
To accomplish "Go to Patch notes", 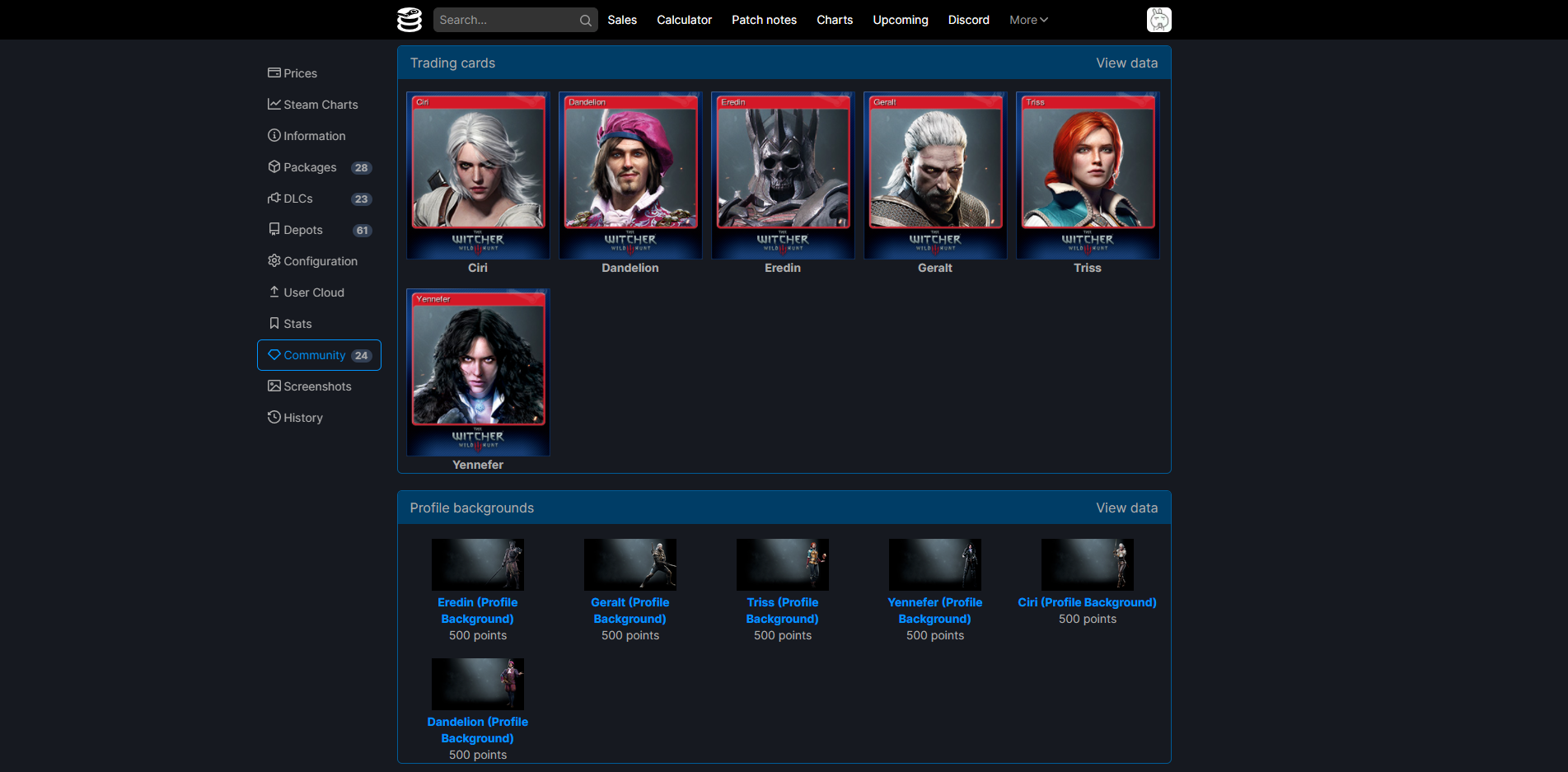I will click(x=764, y=20).
